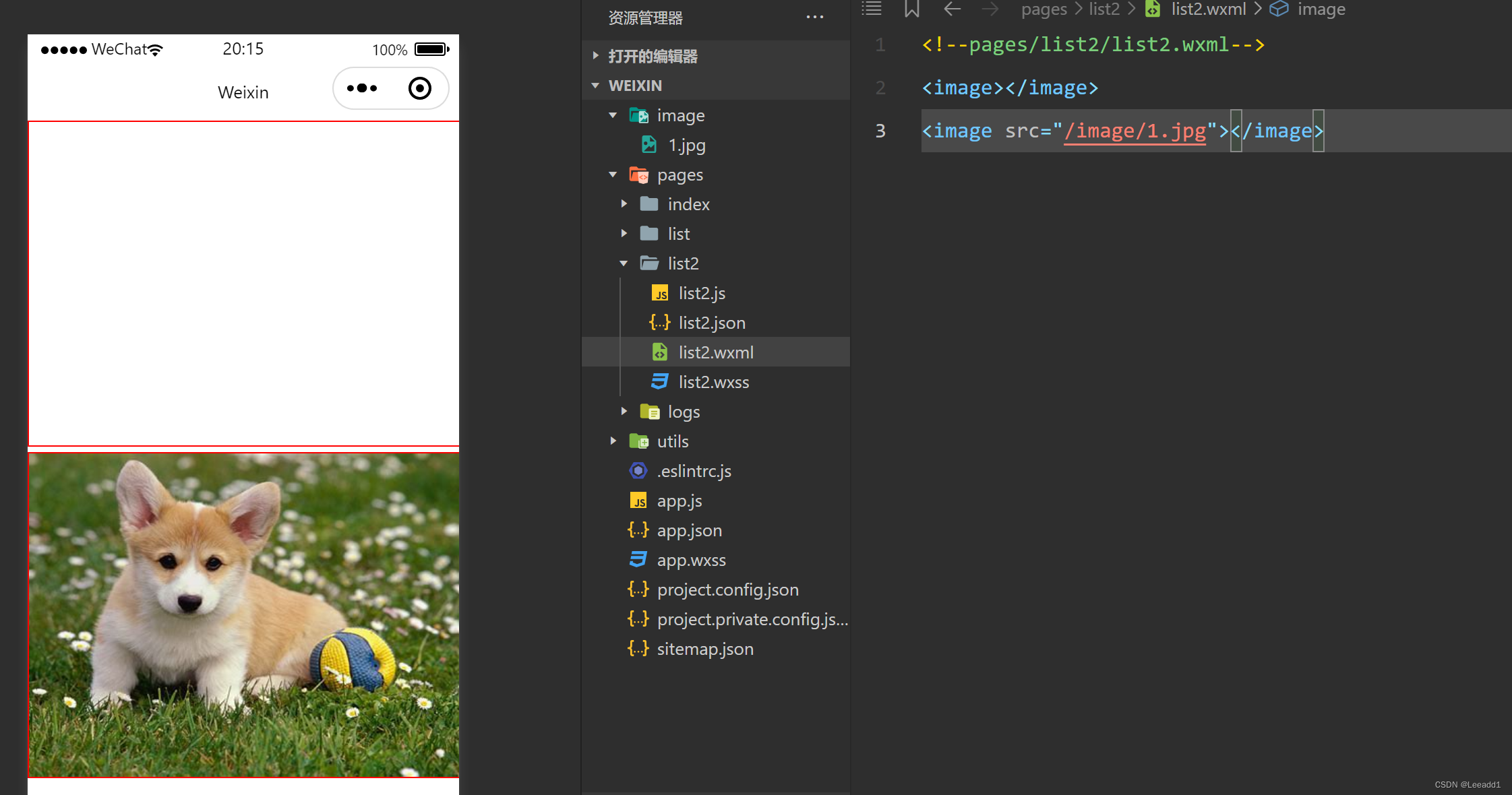Select the 1.jpg image file
Screen dimensions: 1512x795
[686, 145]
